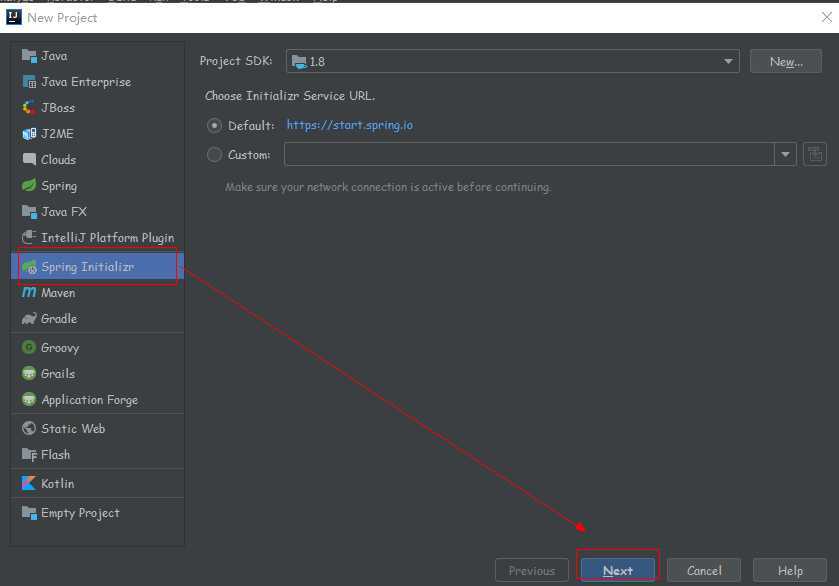Viewport: 839px width, 586px height.
Task: Select the 'Groovy' list label
Action: point(60,348)
